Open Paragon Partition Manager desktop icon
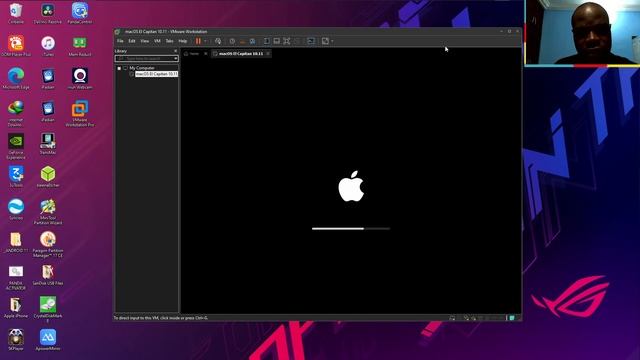This screenshot has width=640, height=360. click(48, 244)
